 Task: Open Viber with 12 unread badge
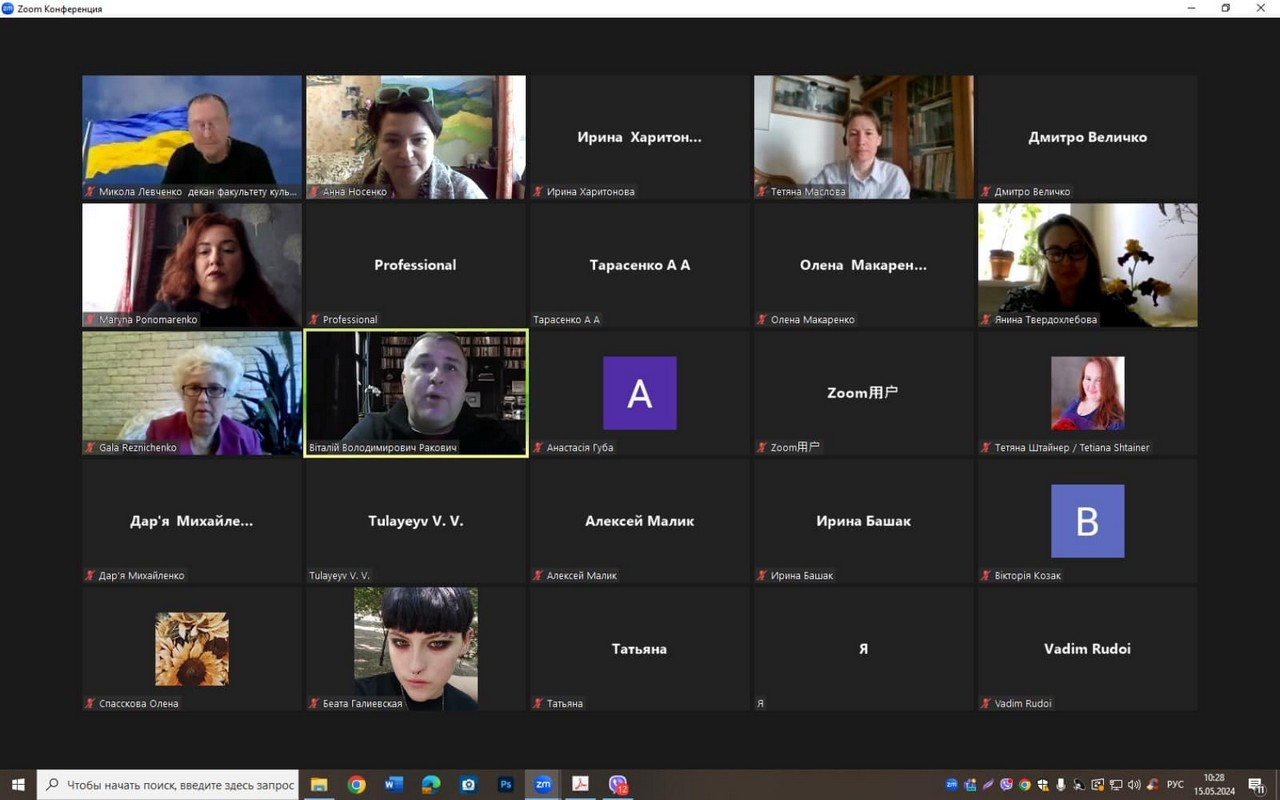point(618,785)
